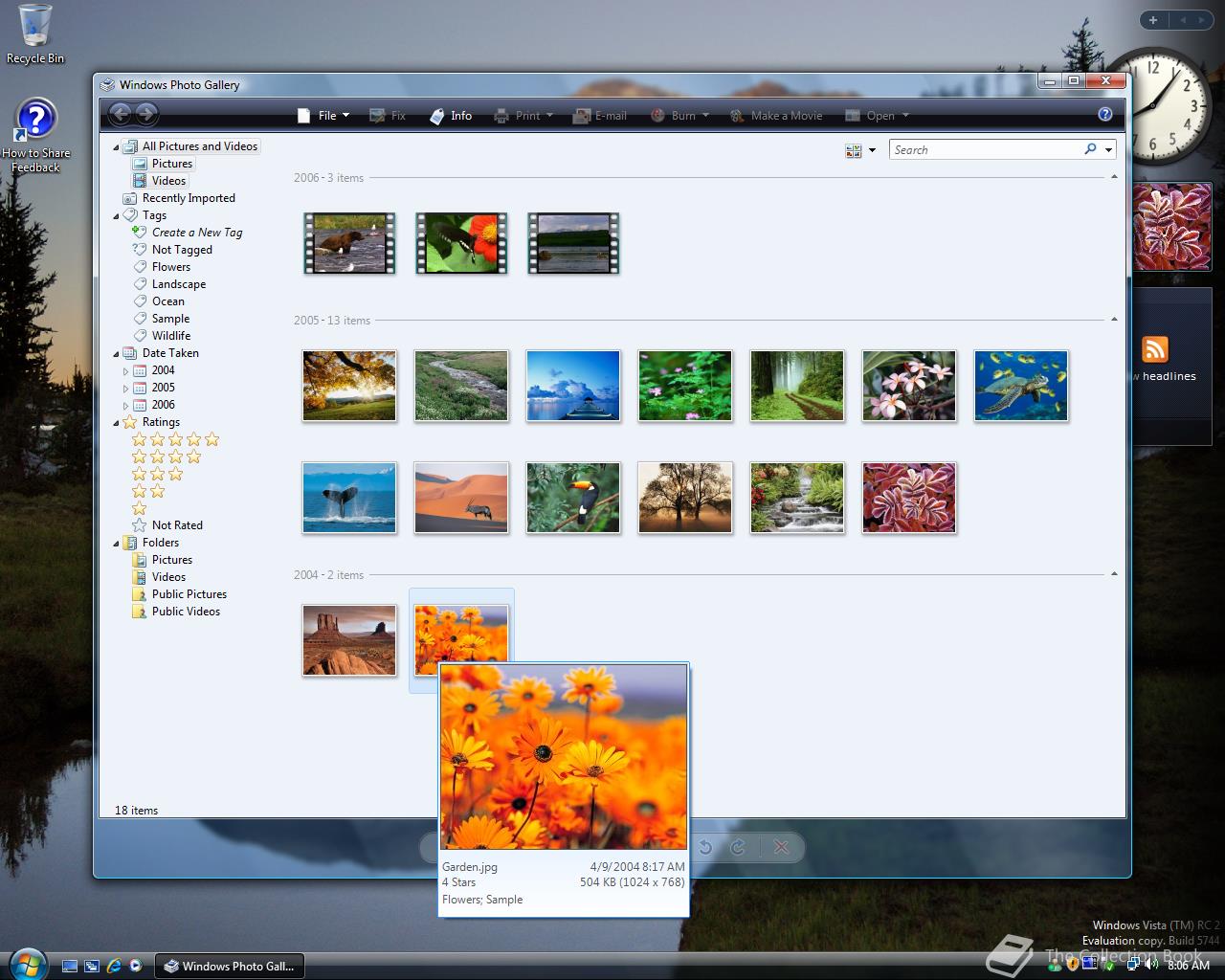Open the File menu
The image size is (1225, 980).
click(323, 115)
